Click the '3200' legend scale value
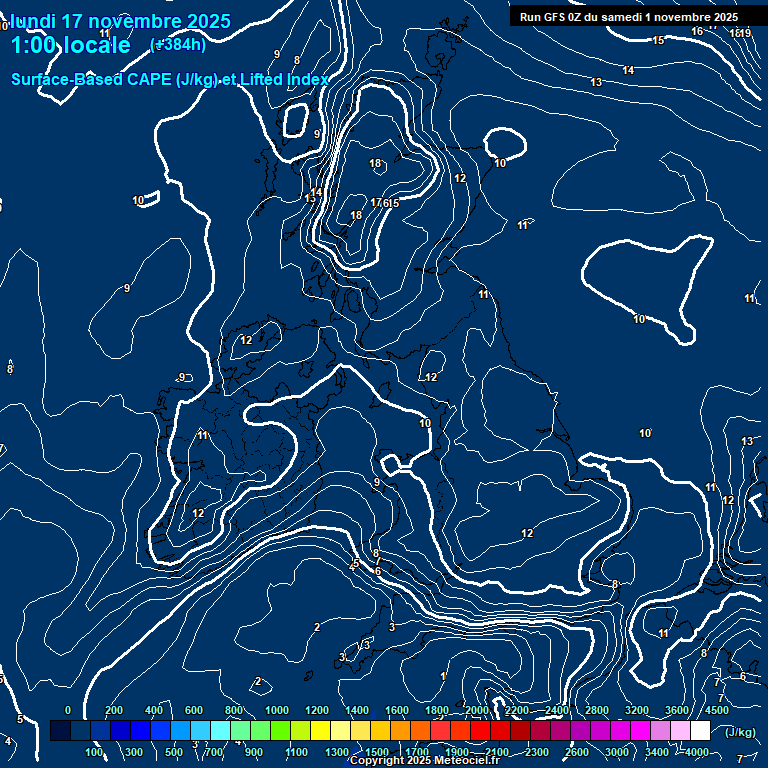The height and width of the screenshot is (768, 768). coord(637,710)
